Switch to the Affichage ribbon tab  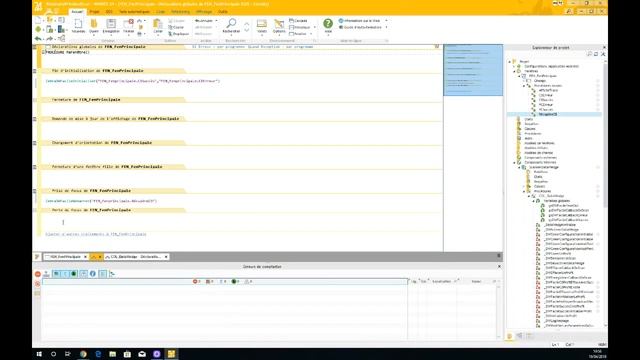click(x=203, y=12)
